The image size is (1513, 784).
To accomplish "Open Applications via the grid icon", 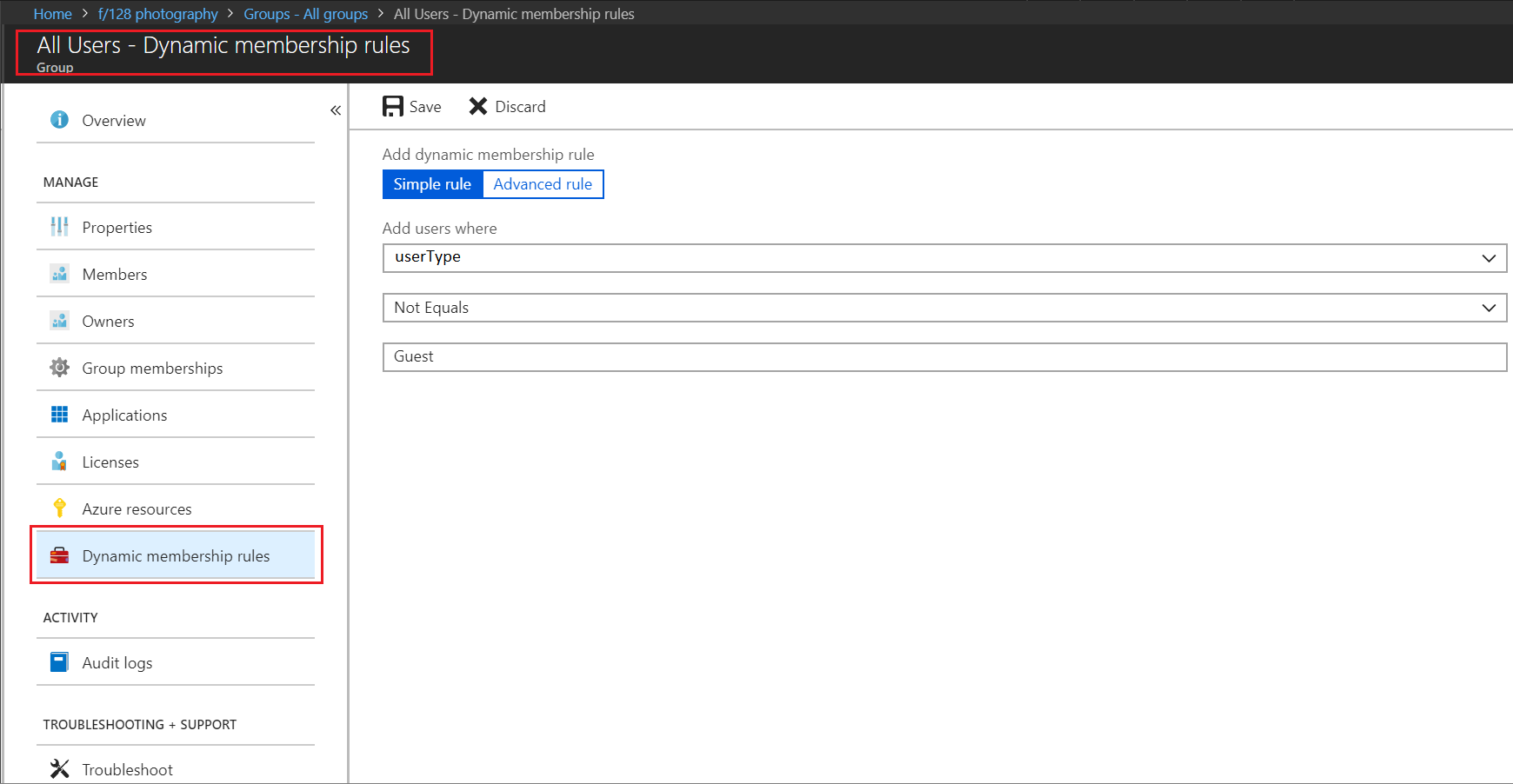I will coord(59,415).
